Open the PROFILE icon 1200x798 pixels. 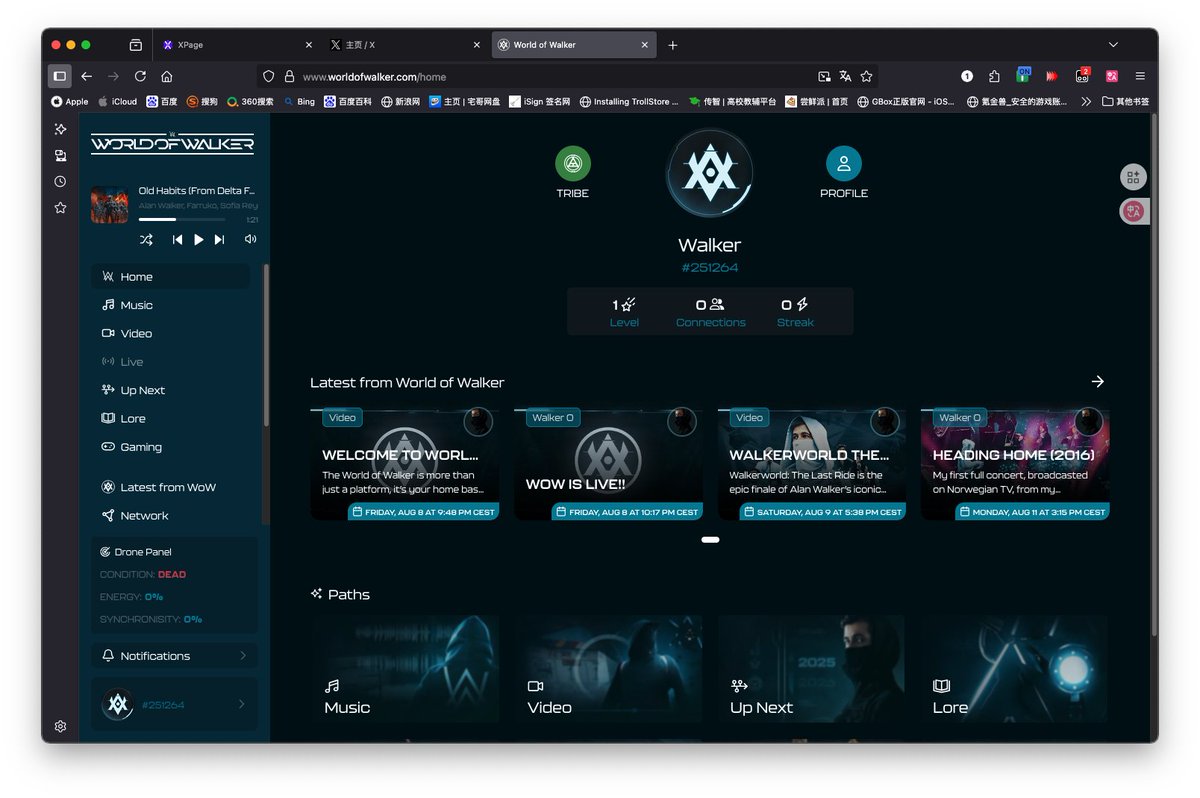pyautogui.click(x=844, y=163)
